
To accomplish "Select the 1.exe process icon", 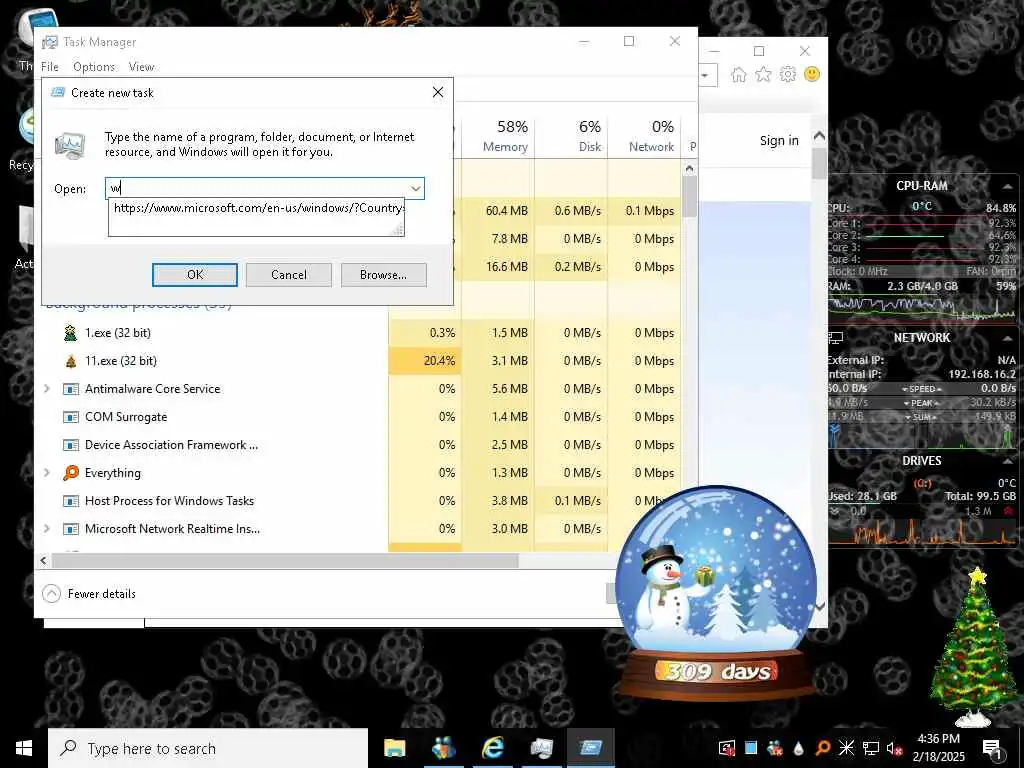I will (71, 333).
